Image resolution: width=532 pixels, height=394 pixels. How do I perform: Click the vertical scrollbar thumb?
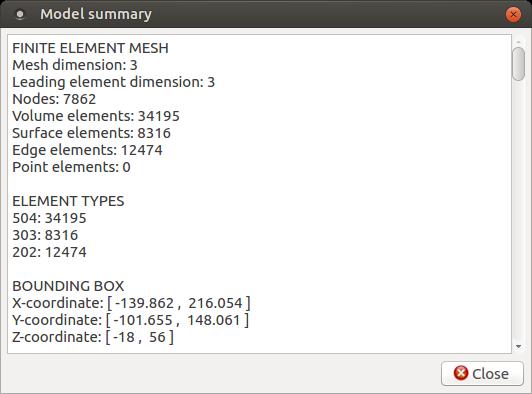[x=518, y=64]
